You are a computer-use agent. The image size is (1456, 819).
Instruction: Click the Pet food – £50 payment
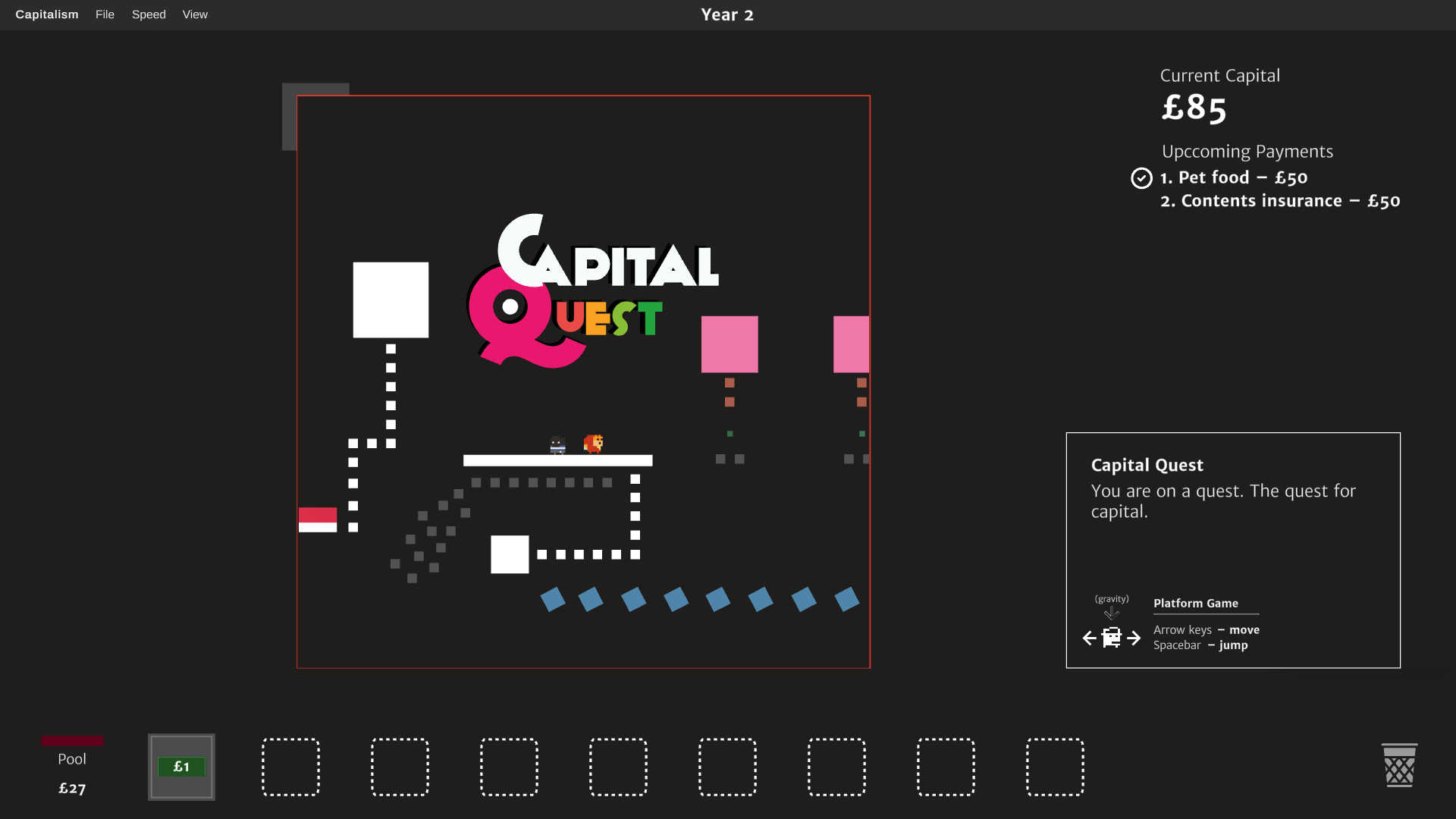click(x=1234, y=177)
